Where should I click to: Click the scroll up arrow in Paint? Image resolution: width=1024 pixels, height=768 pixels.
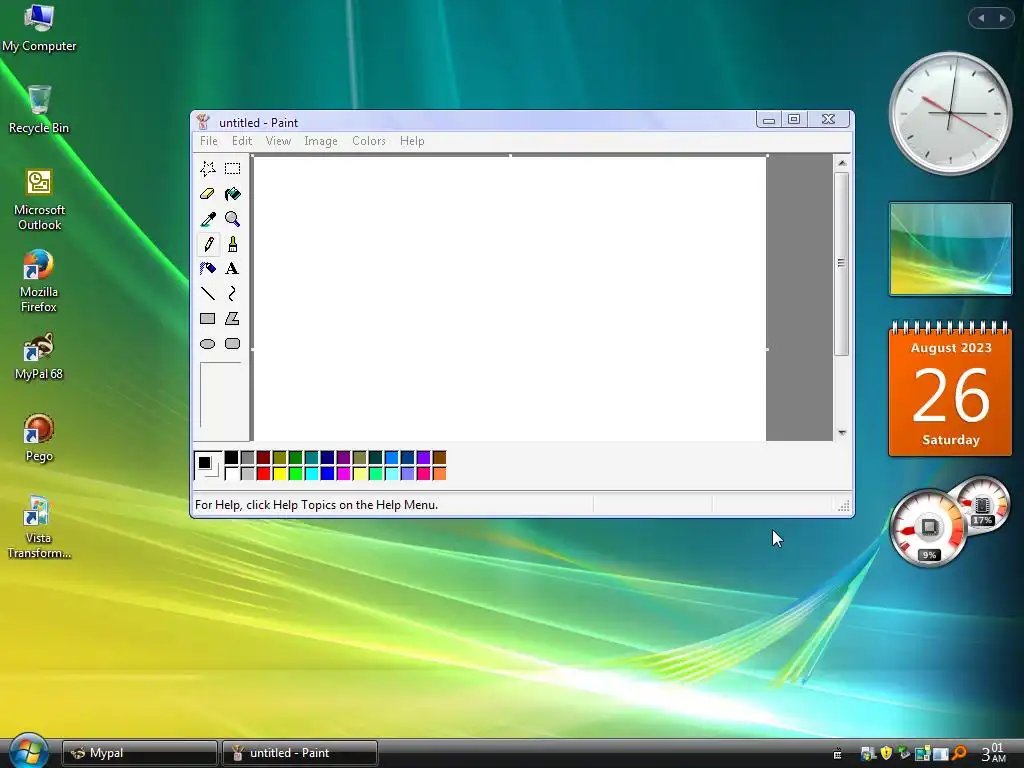[x=842, y=163]
